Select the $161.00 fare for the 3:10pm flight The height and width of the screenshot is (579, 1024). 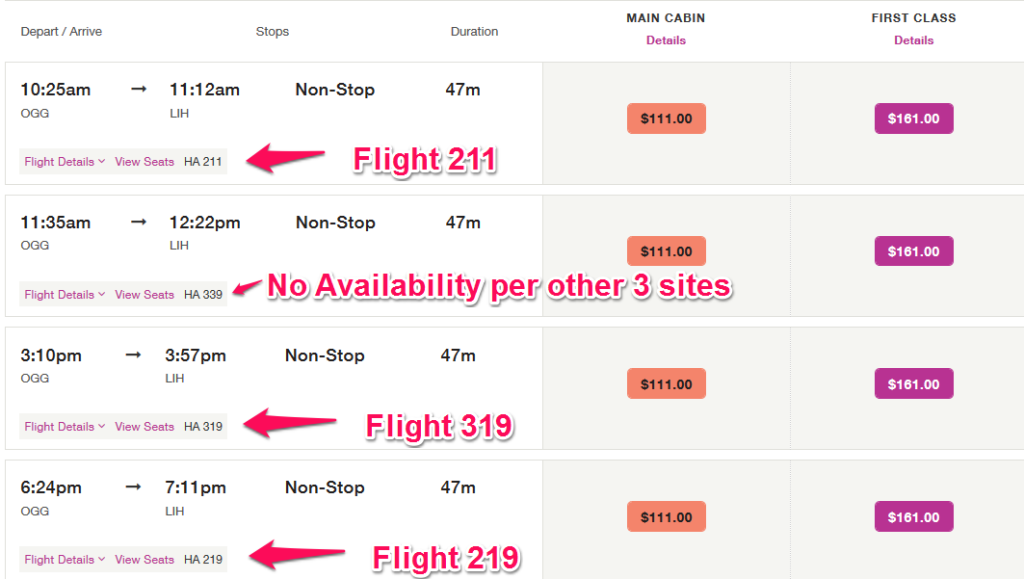tap(913, 383)
